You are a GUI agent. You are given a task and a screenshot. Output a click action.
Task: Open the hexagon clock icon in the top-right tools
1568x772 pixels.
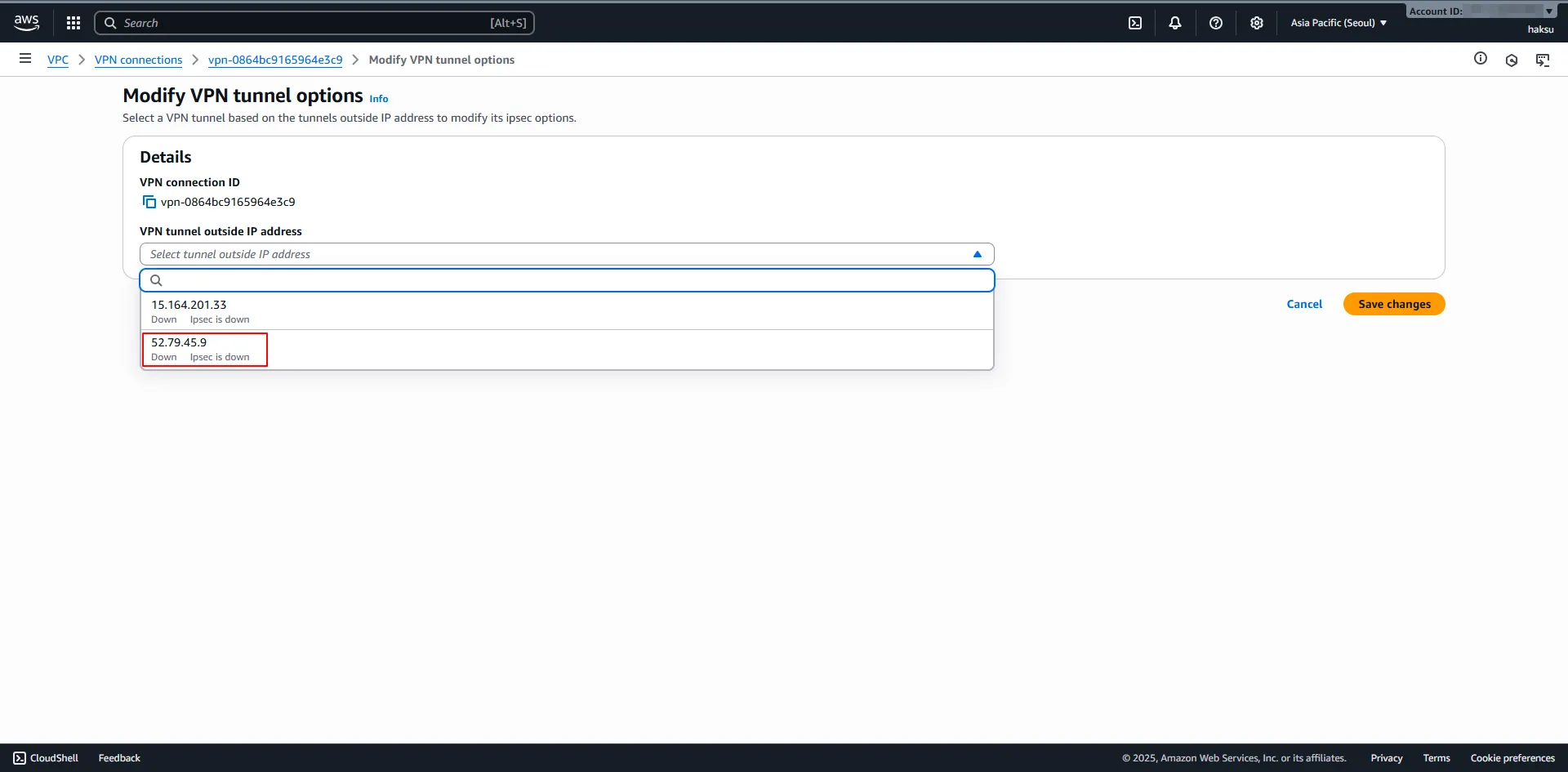tap(1512, 60)
